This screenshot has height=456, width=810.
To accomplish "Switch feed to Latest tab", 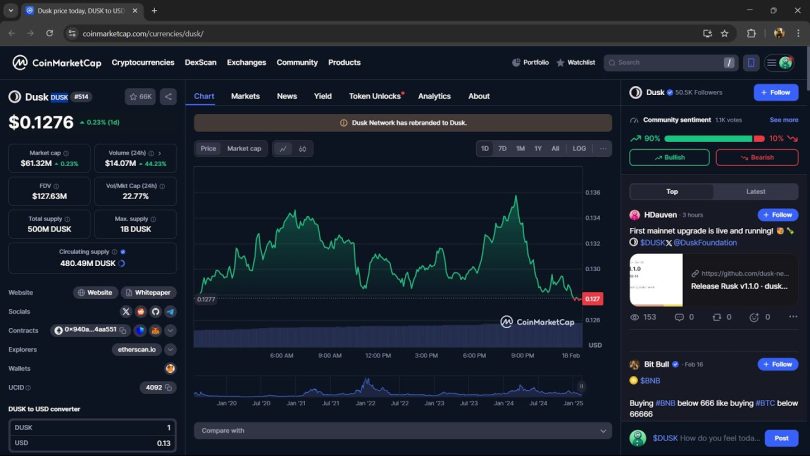I will [x=755, y=192].
